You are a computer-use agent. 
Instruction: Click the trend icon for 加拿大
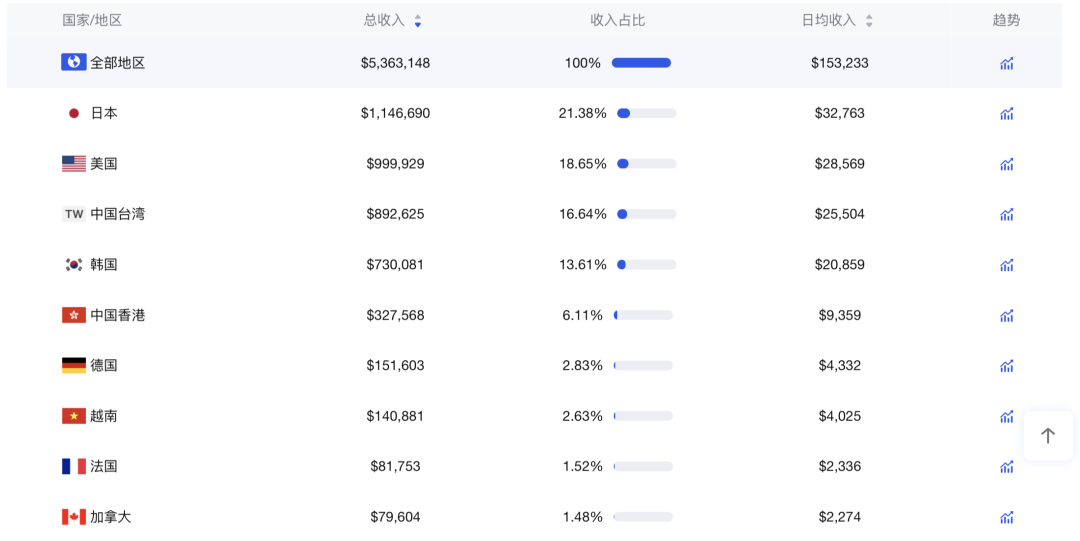[x=1006, y=517]
